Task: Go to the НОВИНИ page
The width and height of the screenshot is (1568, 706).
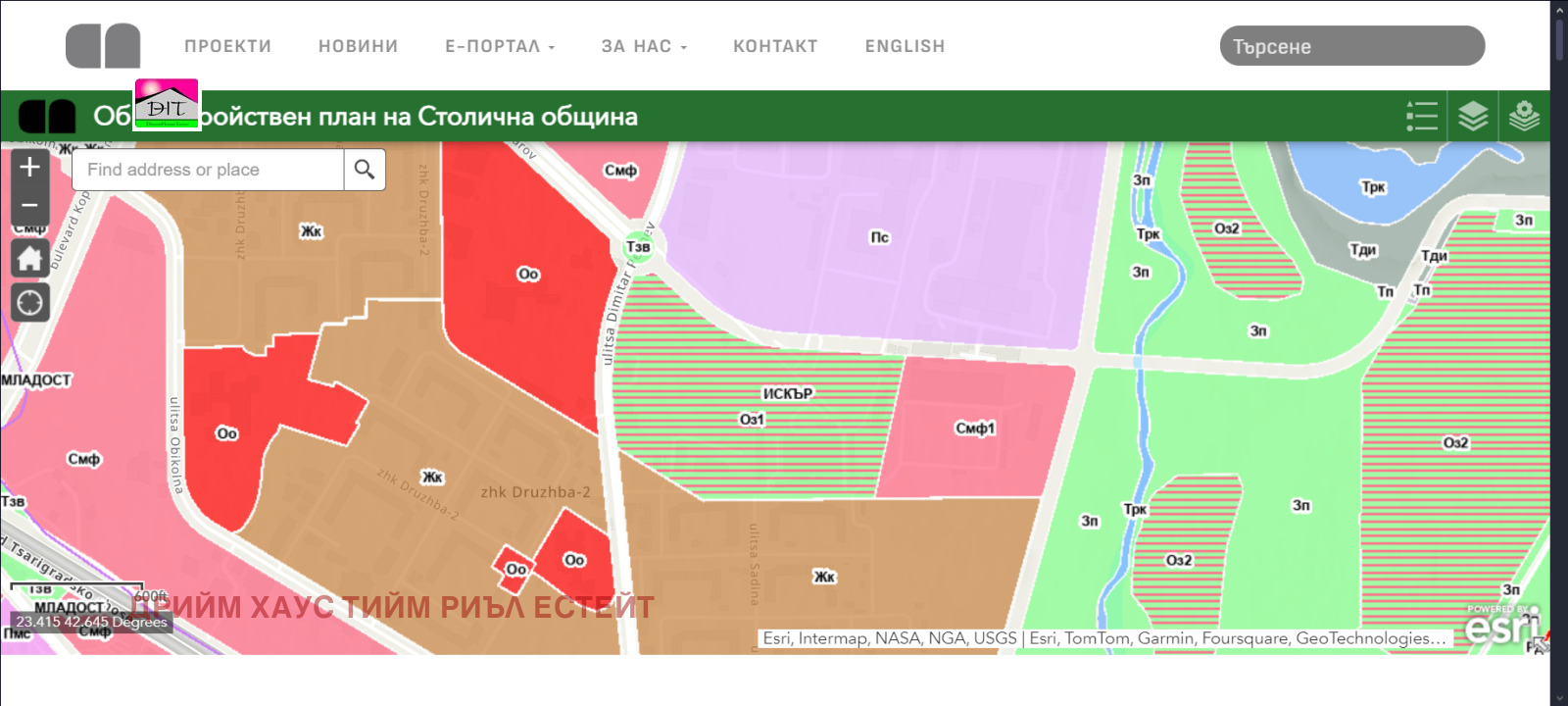Action: pos(358,46)
